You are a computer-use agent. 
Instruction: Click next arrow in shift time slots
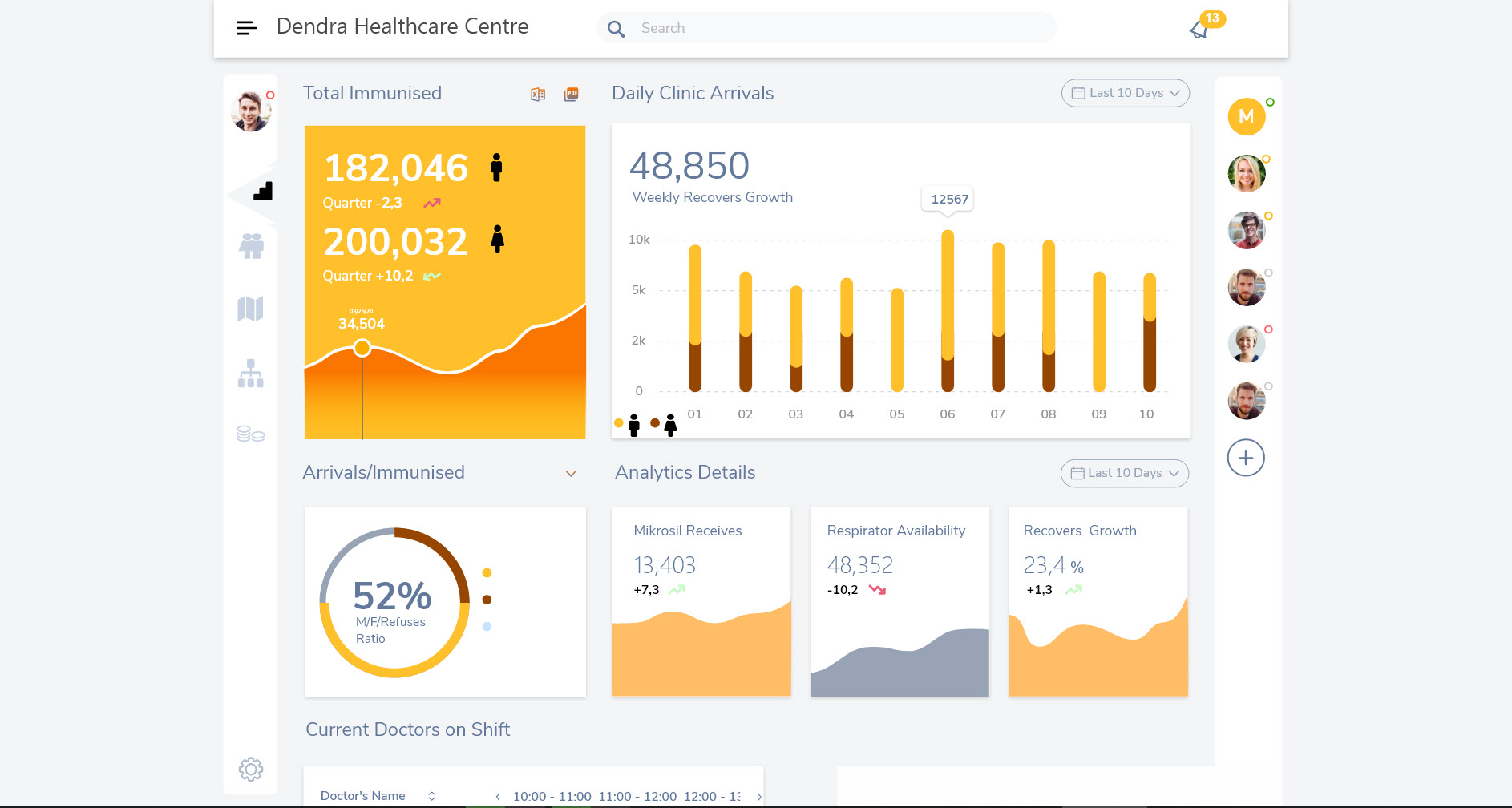point(759,797)
